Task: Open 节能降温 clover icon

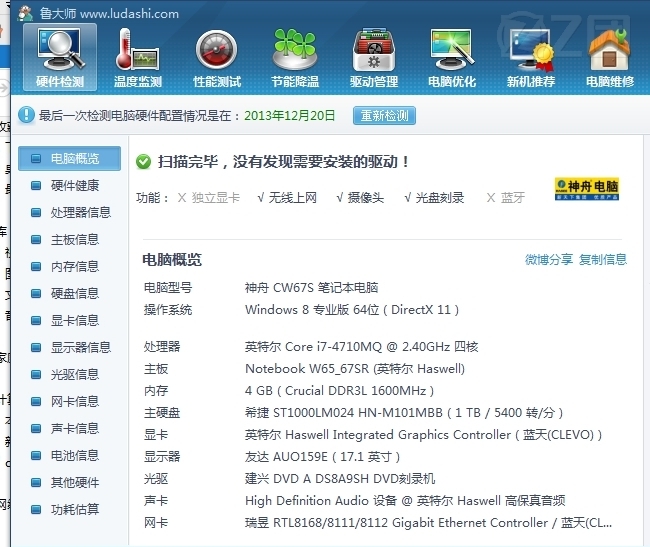Action: (295, 57)
